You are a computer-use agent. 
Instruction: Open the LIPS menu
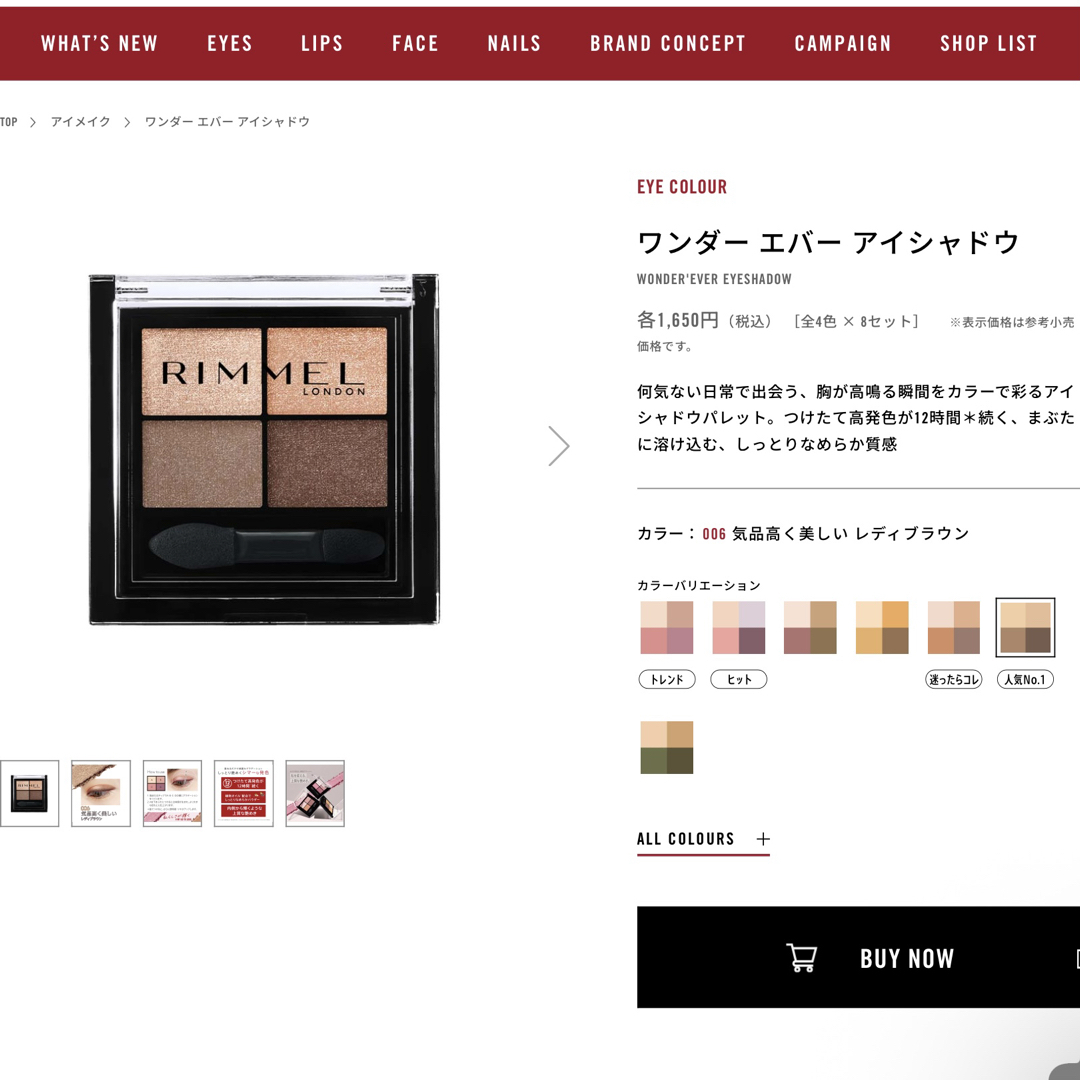point(322,43)
